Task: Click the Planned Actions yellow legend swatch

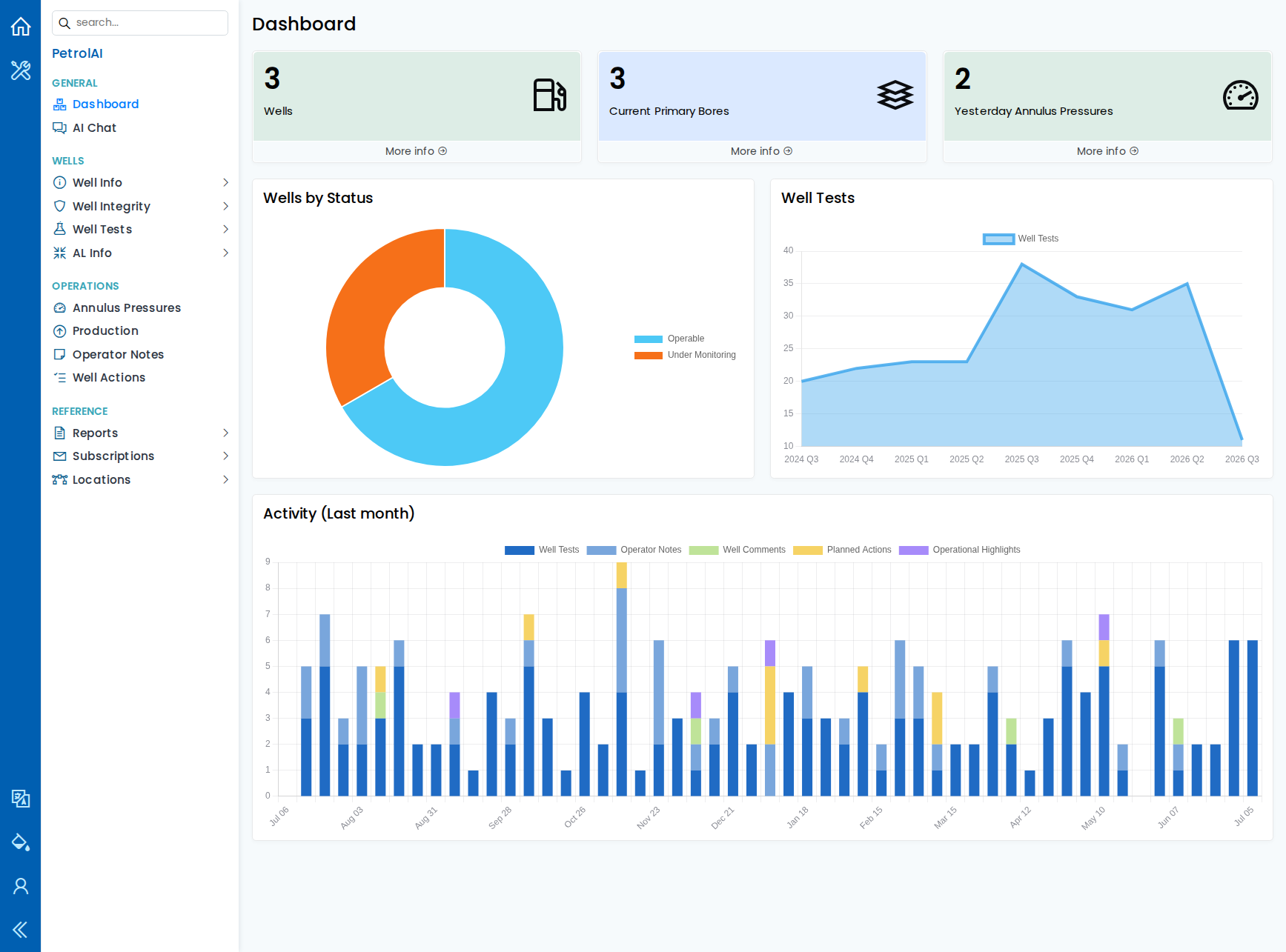Action: click(807, 550)
